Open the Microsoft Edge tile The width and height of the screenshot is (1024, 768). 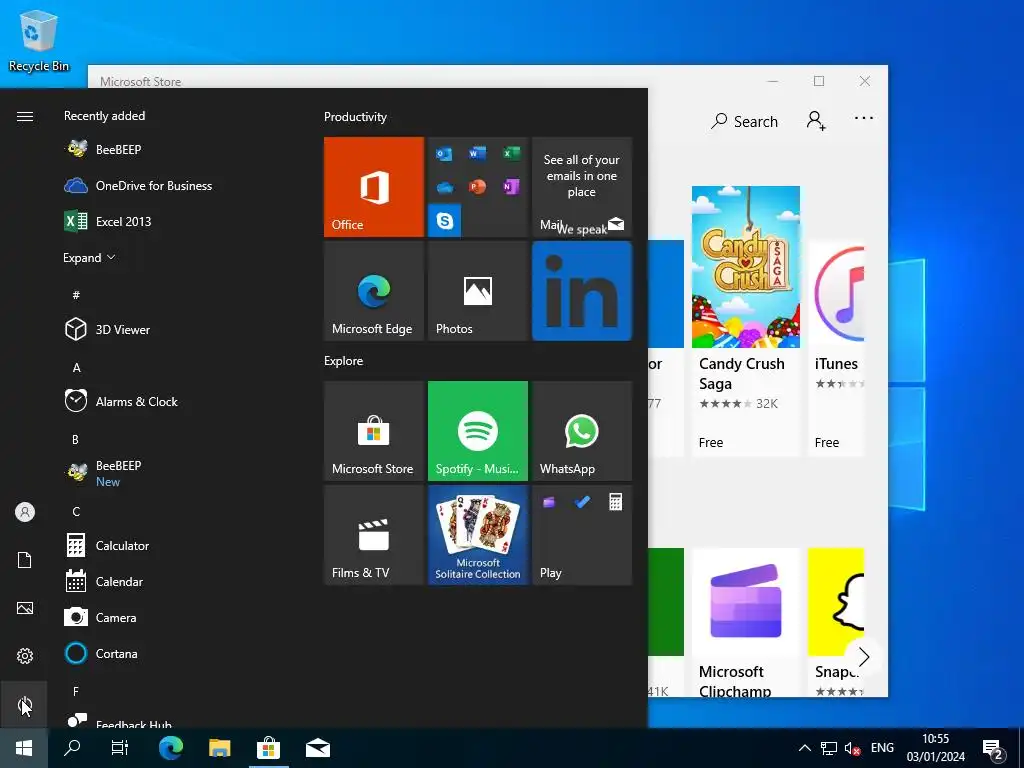[x=374, y=291]
